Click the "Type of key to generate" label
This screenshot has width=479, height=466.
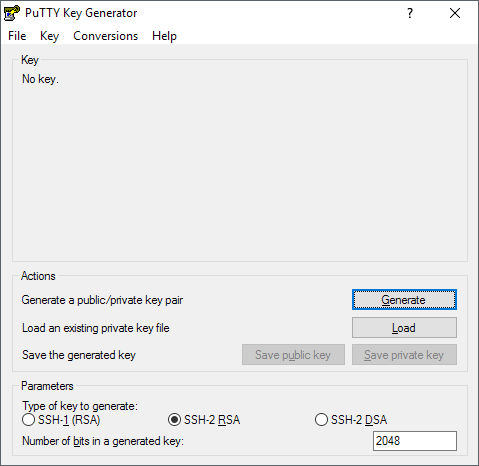[x=80, y=406]
